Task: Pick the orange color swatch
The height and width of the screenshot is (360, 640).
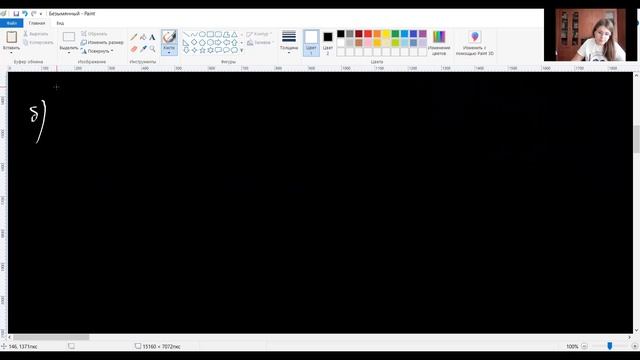Action: tap(377, 34)
